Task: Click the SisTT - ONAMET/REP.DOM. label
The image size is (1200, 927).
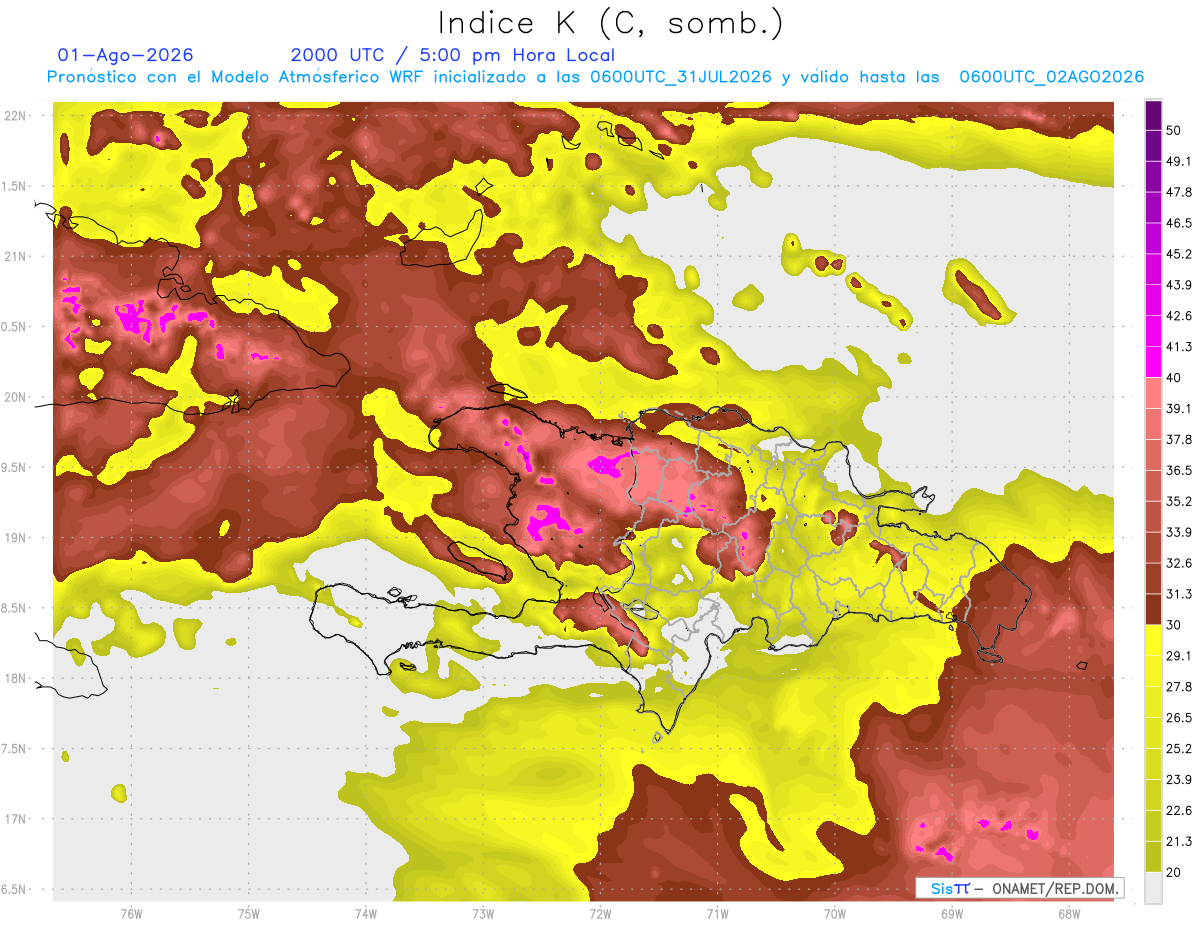Action: click(x=1019, y=889)
